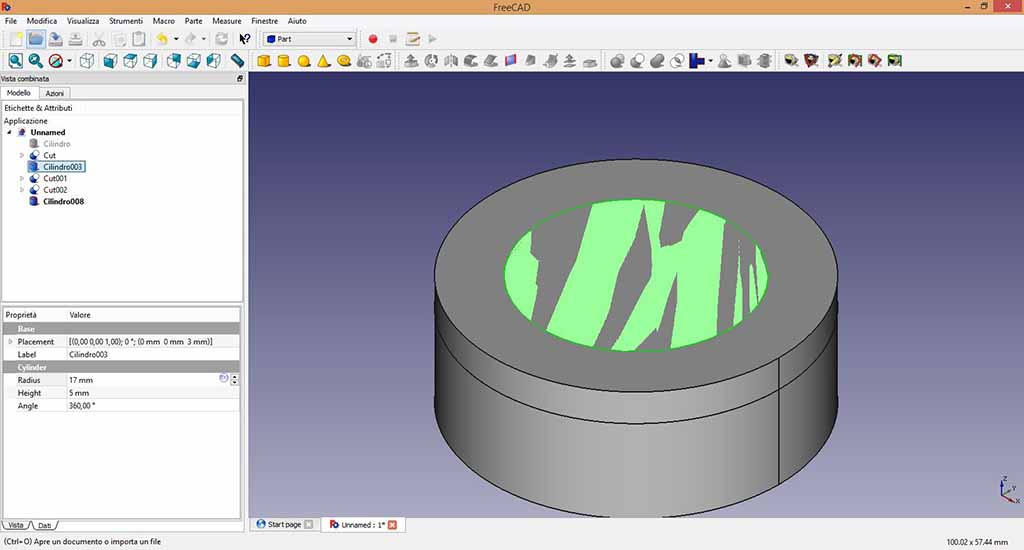Switch to the Azioni tab
The image size is (1024, 550).
click(54, 93)
